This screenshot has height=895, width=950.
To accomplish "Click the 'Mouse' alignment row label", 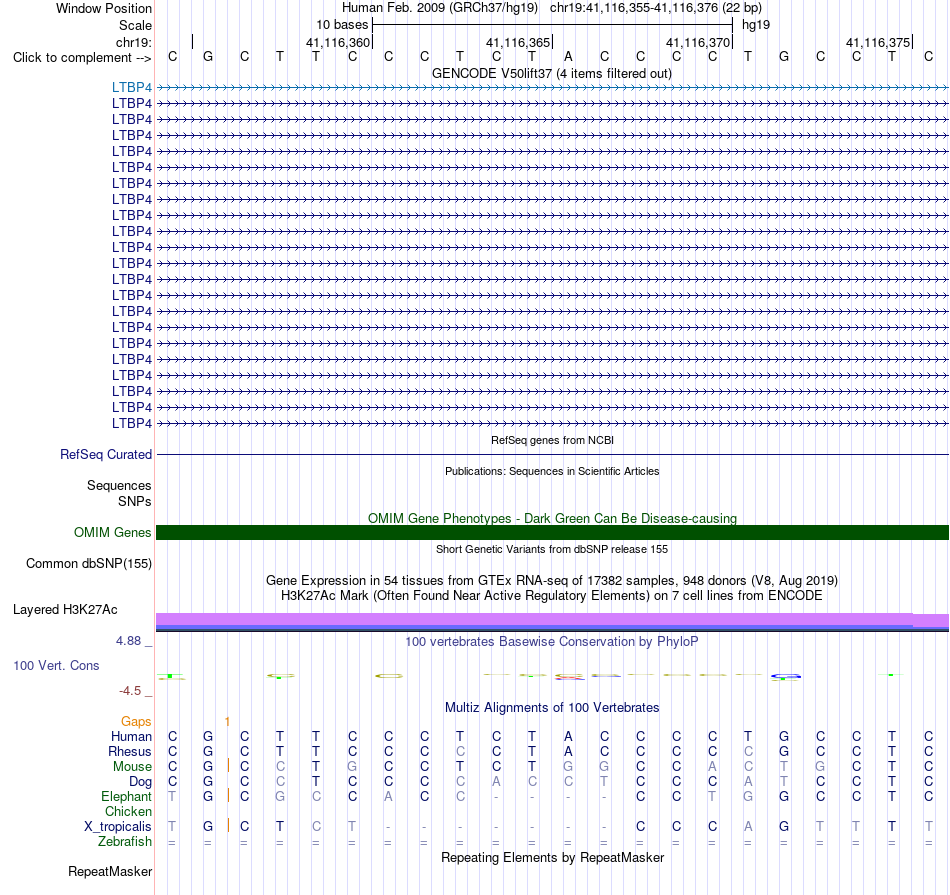I will coord(132,767).
